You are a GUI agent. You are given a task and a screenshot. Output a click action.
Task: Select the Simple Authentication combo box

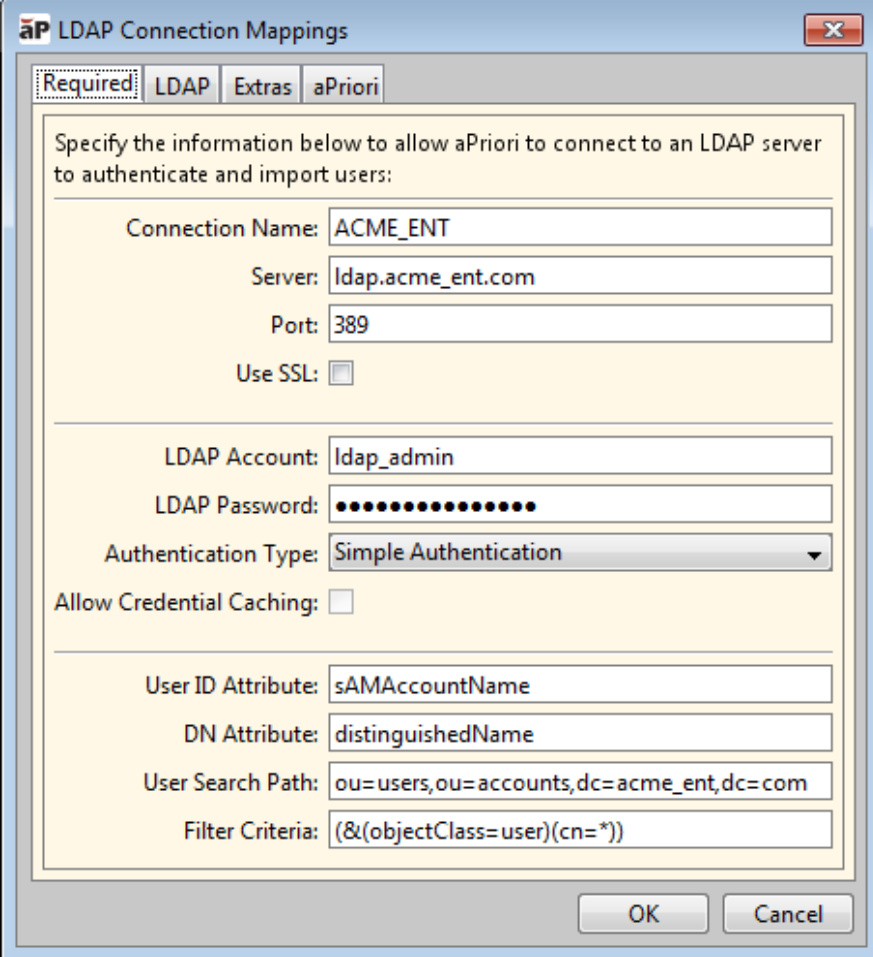[x=570, y=552]
